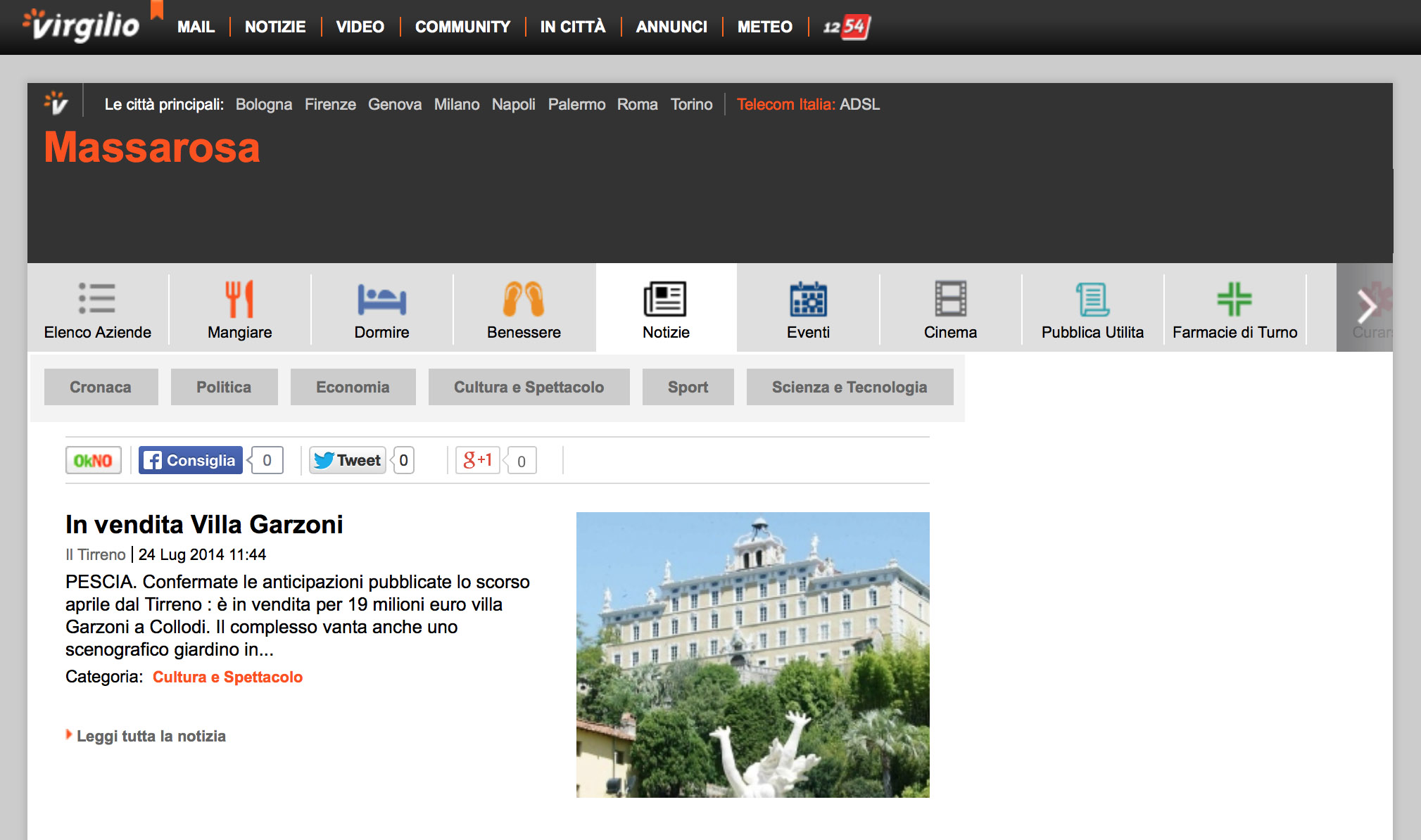Go to Bologna city page
This screenshot has height=840, width=1421.
coord(263,104)
